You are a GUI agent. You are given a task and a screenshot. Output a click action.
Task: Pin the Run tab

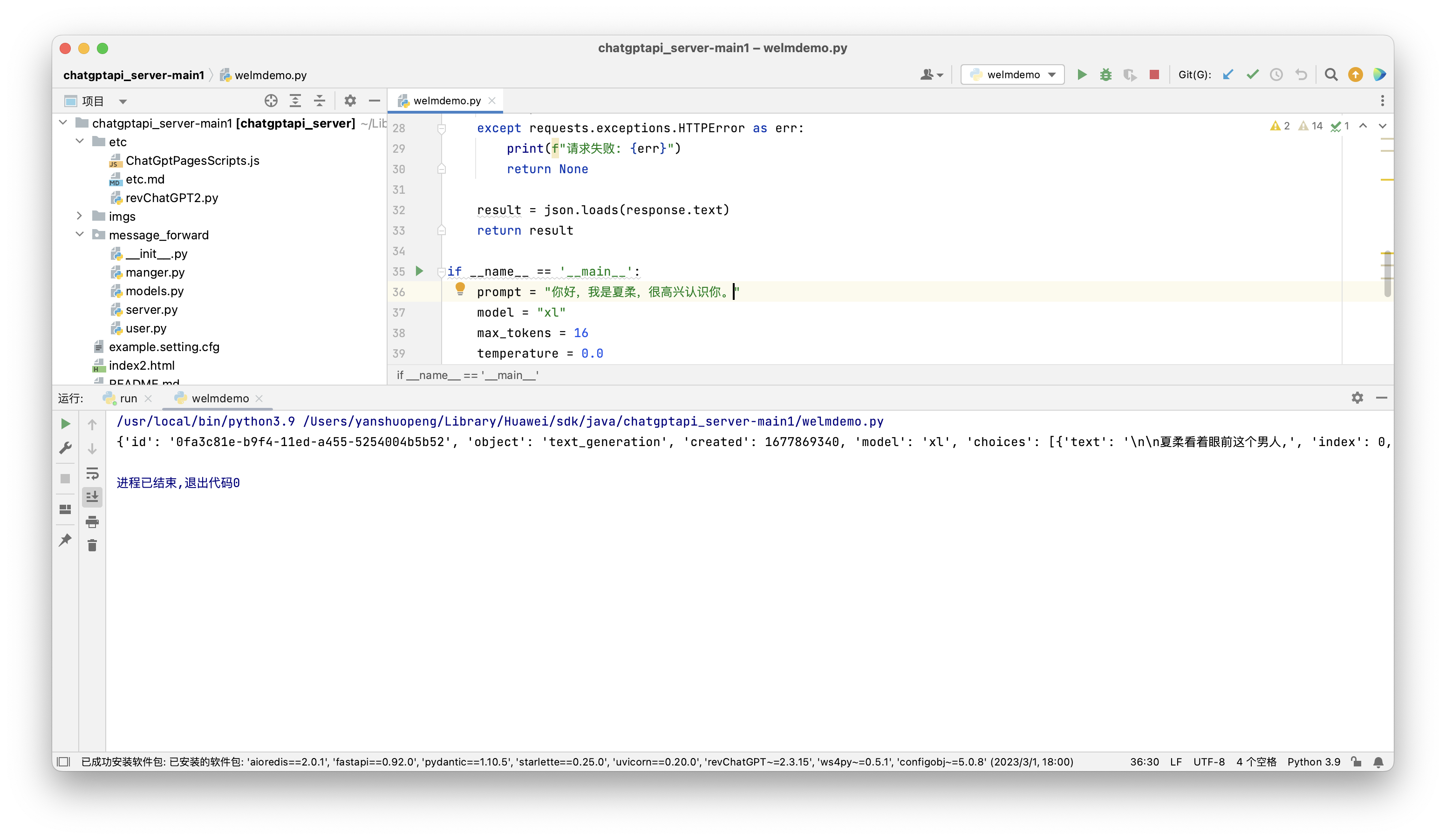[x=65, y=540]
